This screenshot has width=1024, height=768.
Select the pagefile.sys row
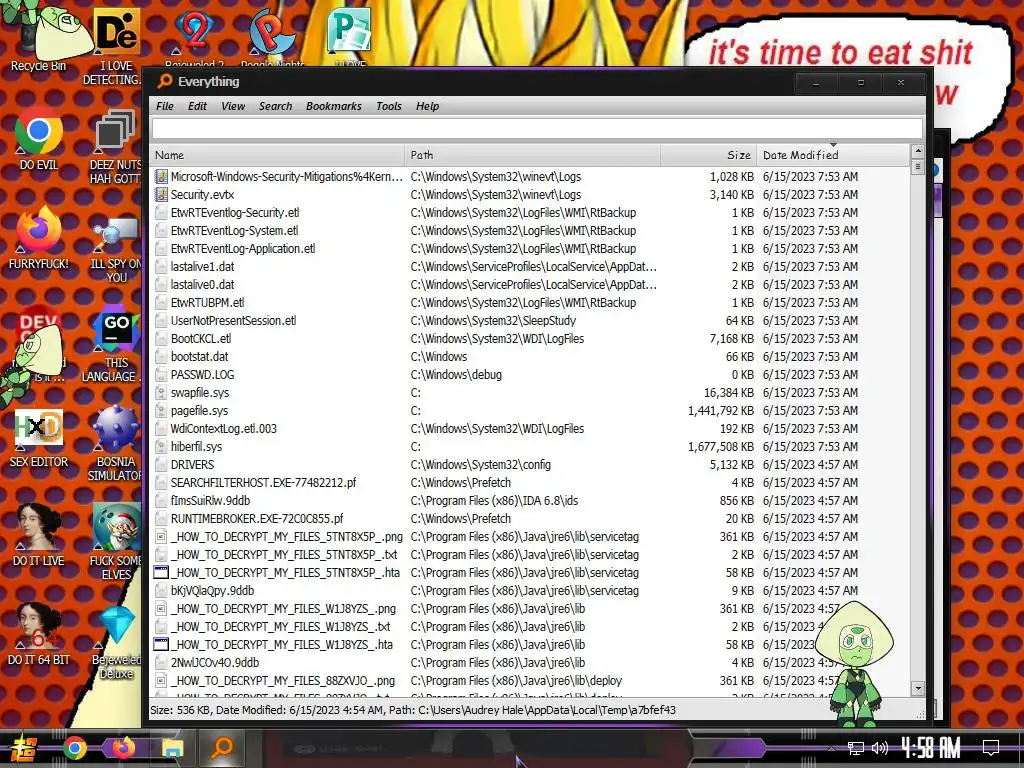[530, 411]
